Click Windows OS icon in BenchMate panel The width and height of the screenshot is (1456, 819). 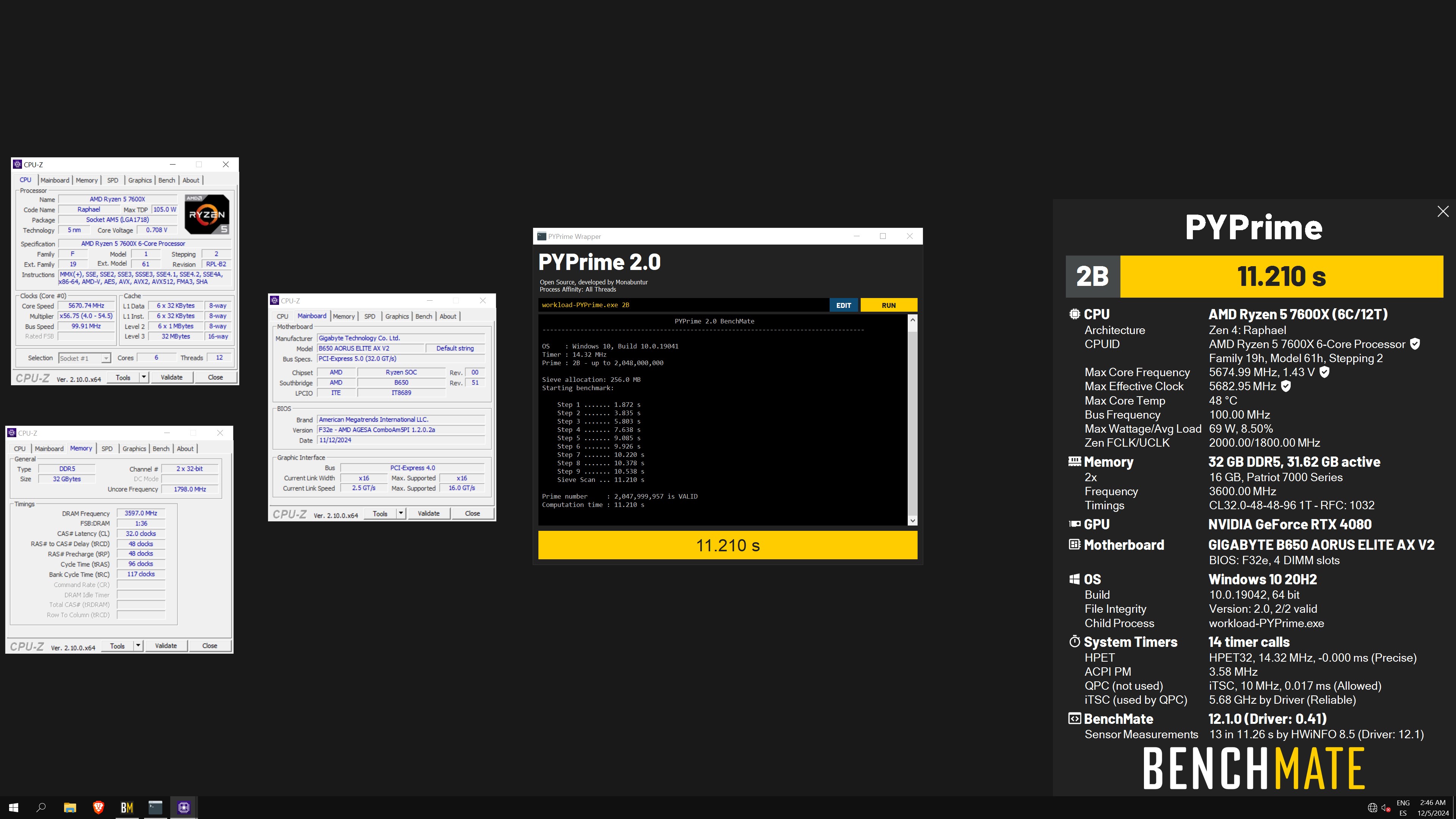tap(1075, 579)
